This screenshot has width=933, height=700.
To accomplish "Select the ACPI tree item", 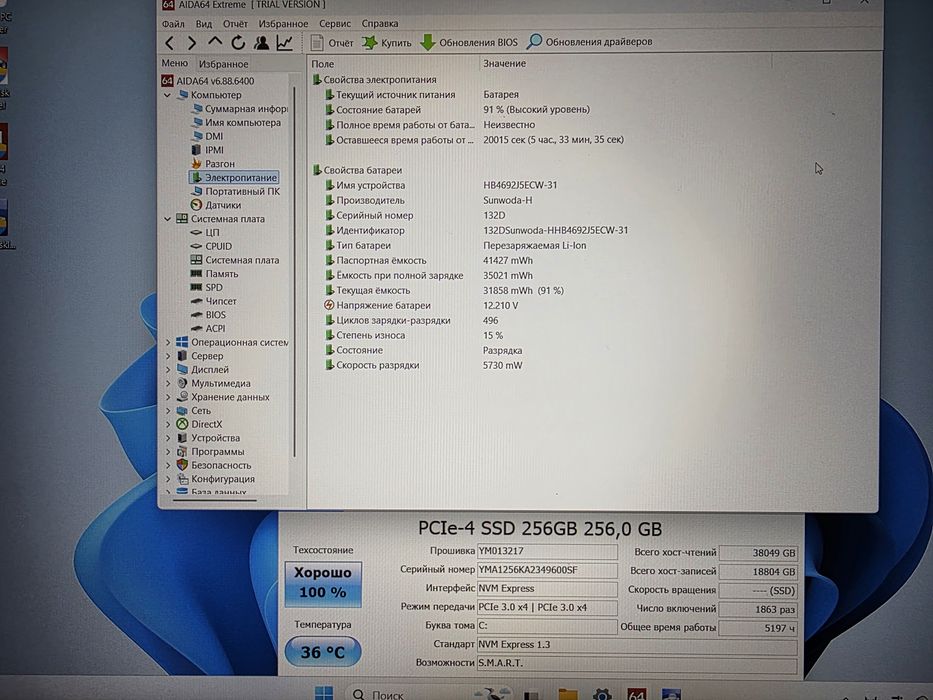I will coord(208,329).
